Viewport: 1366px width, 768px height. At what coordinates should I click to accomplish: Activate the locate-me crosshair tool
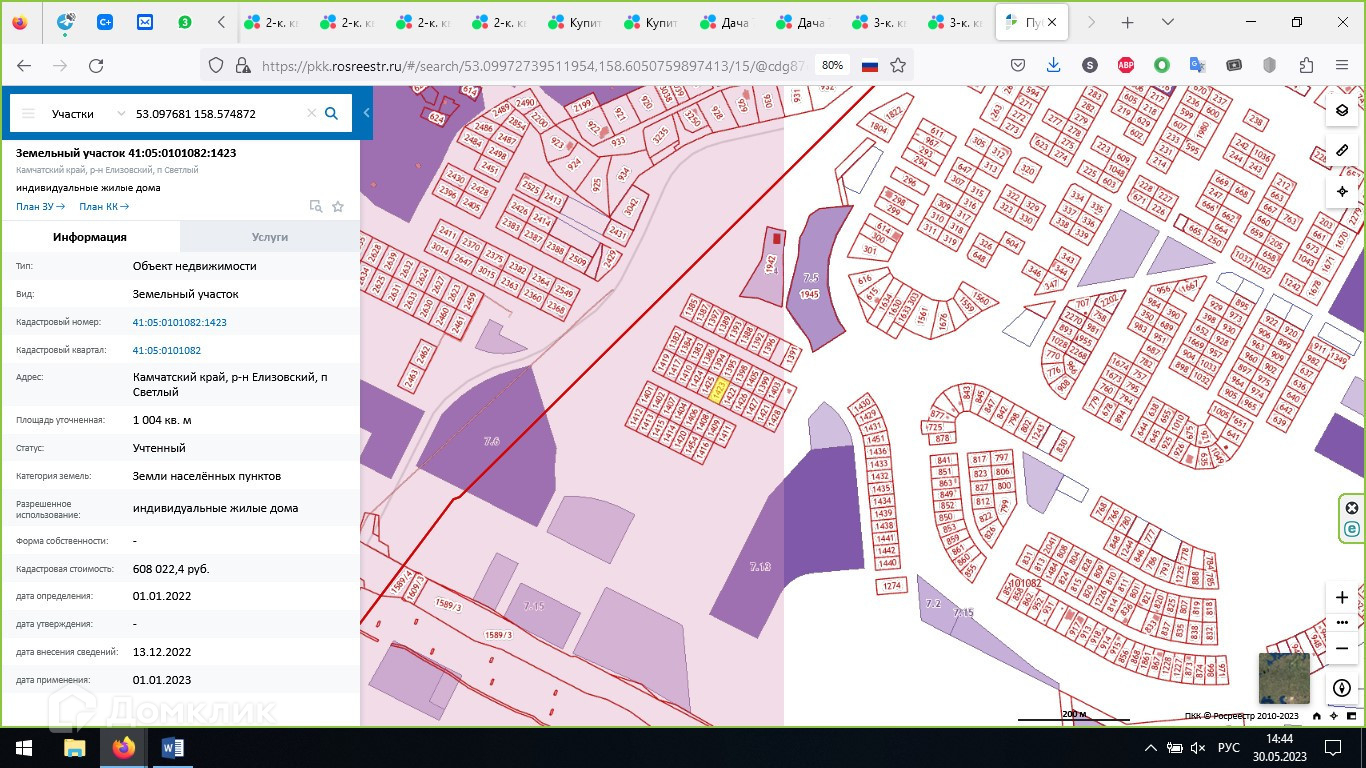tap(1342, 191)
